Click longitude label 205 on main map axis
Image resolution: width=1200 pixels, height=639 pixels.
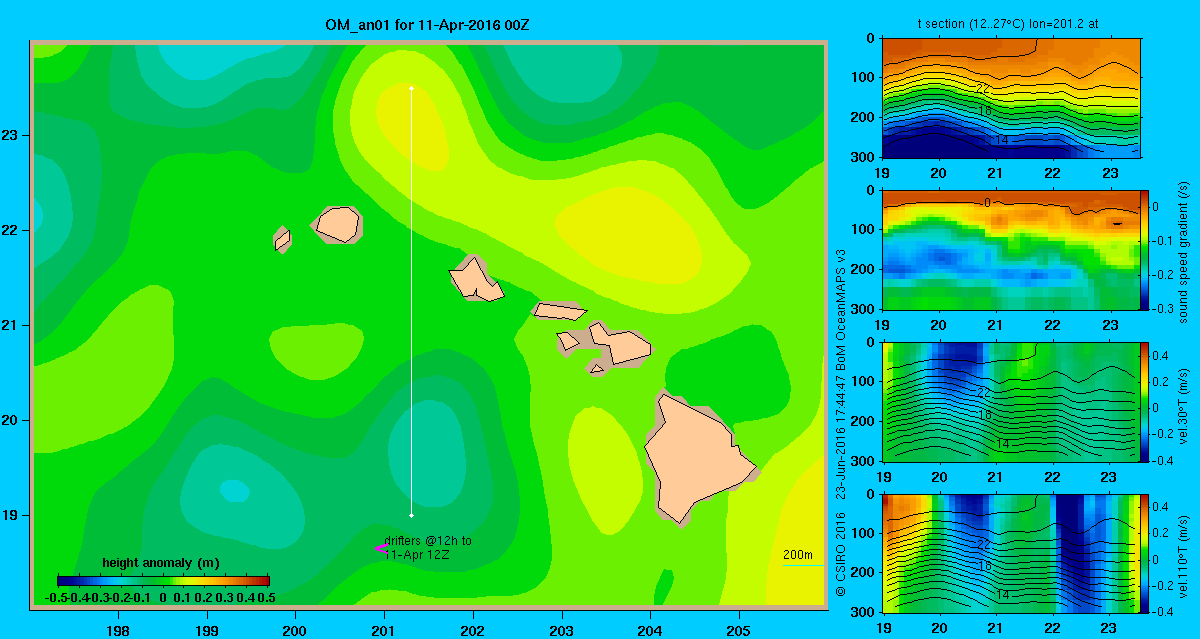pyautogui.click(x=739, y=630)
